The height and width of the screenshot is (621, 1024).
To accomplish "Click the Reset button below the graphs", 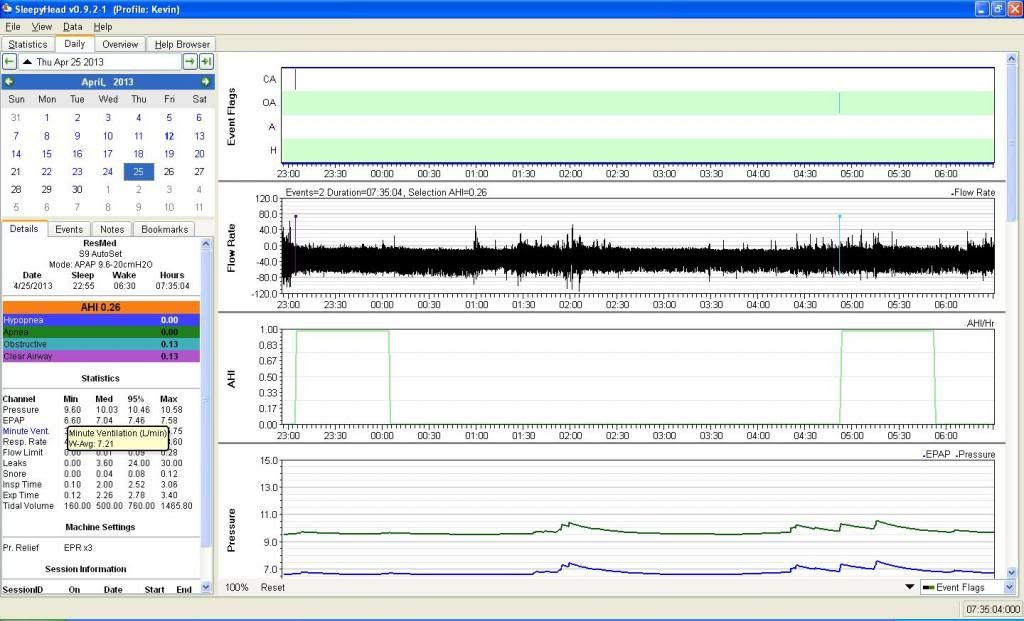I will point(273,587).
